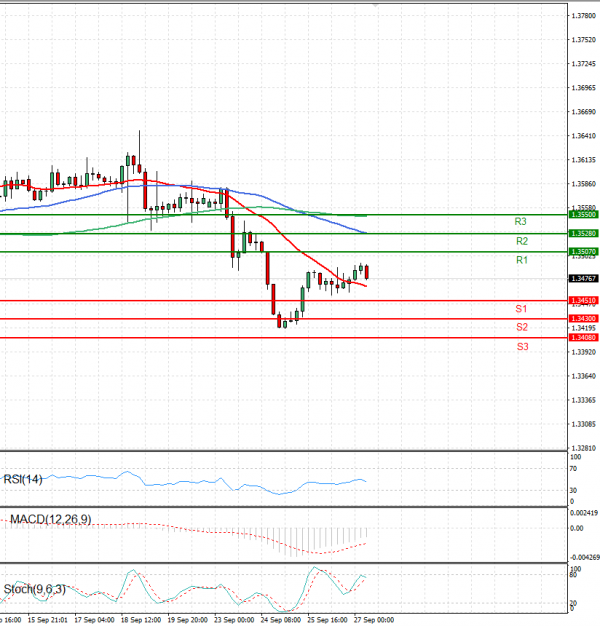Select the 1.35070 green price tag
Screen dimensions: 600x626
tap(583, 252)
